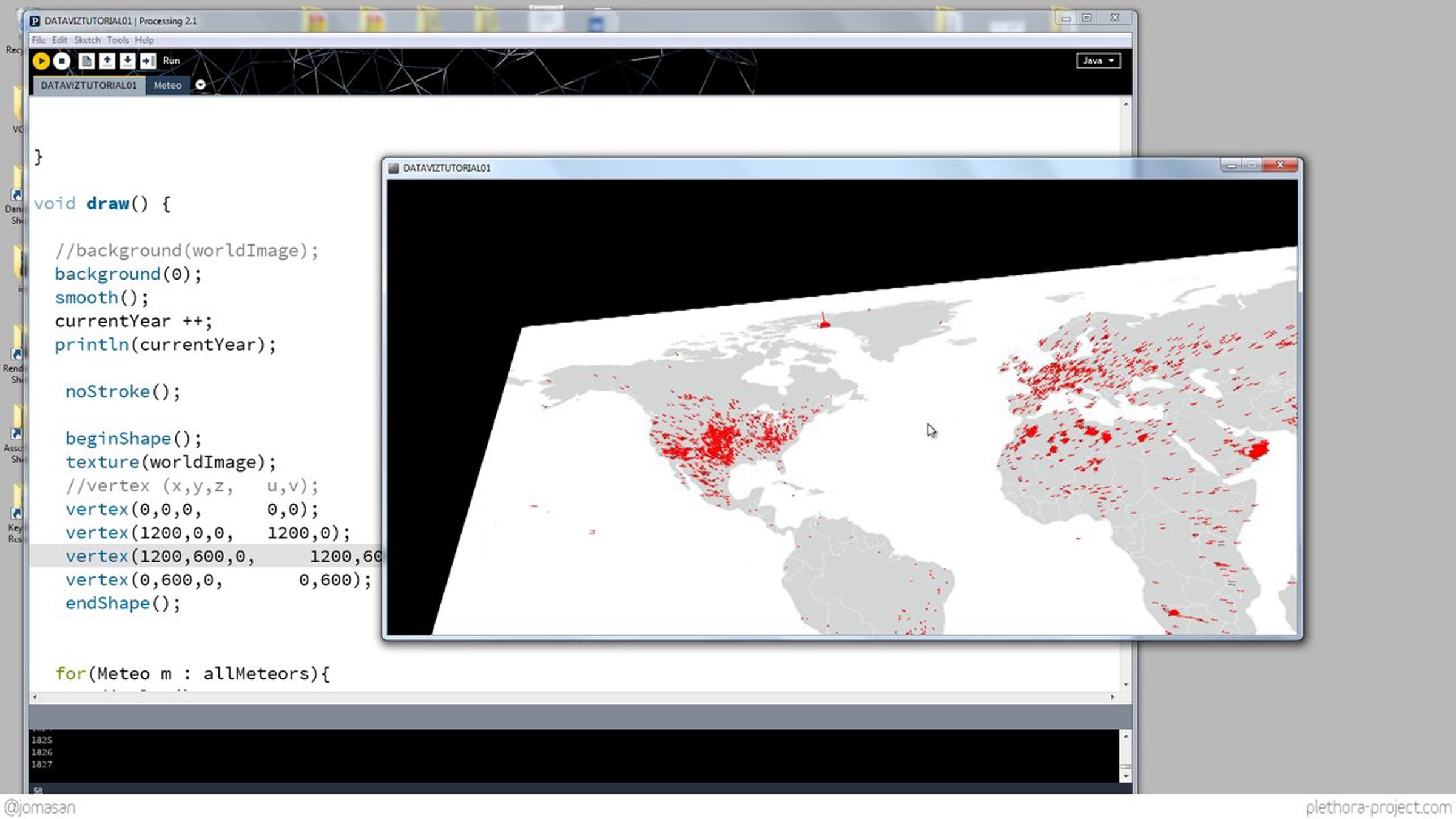
Task: Open the Java mode dropdown
Action: tap(1098, 61)
